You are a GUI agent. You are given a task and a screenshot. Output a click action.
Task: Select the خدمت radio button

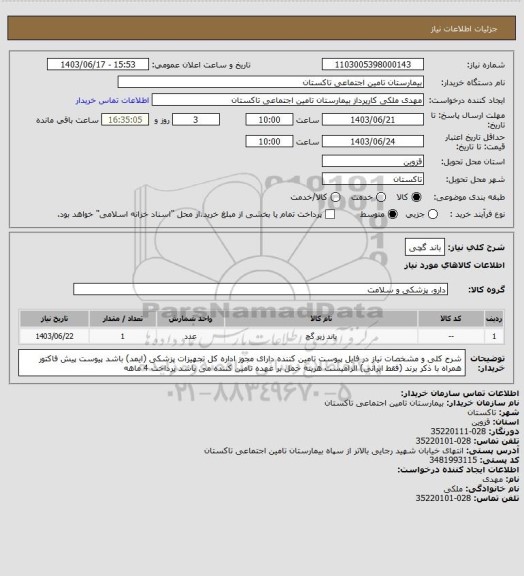click(x=381, y=197)
